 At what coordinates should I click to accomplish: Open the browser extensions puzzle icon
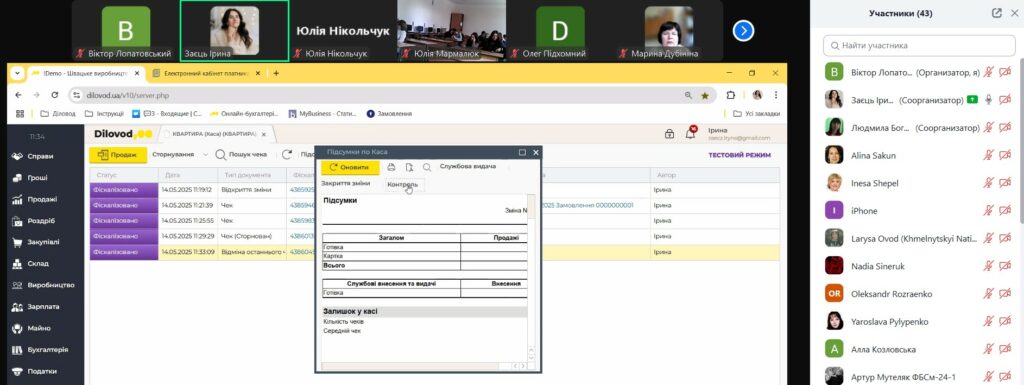(x=731, y=95)
